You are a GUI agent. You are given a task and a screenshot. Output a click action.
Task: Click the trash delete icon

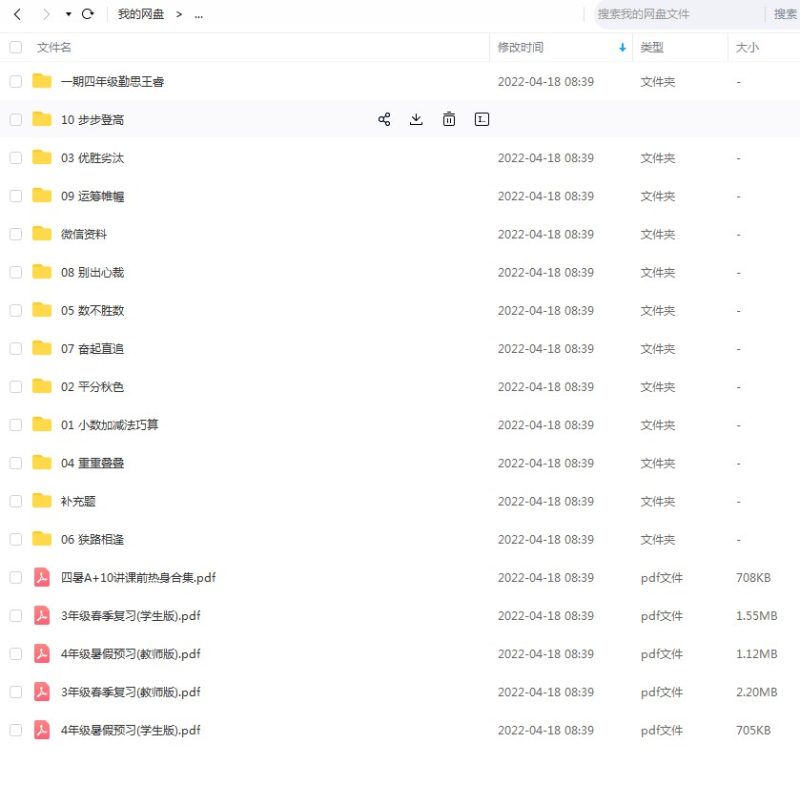pos(449,119)
